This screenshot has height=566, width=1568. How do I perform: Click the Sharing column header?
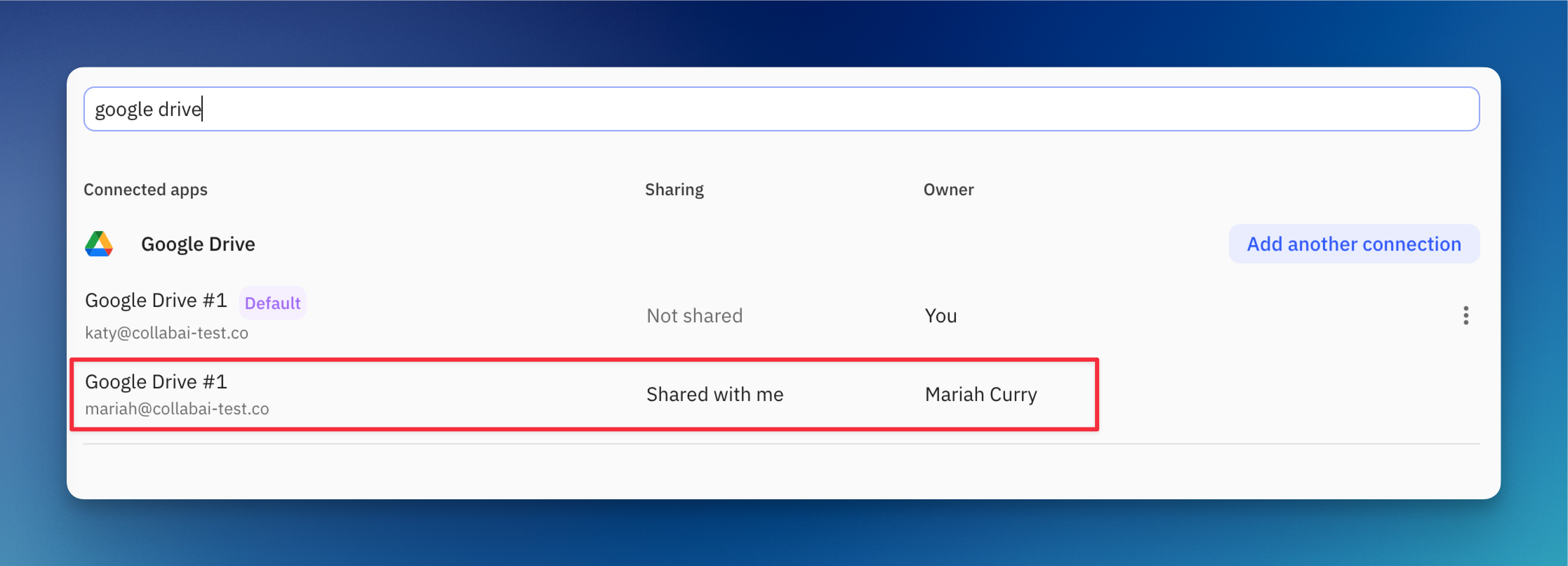tap(674, 190)
